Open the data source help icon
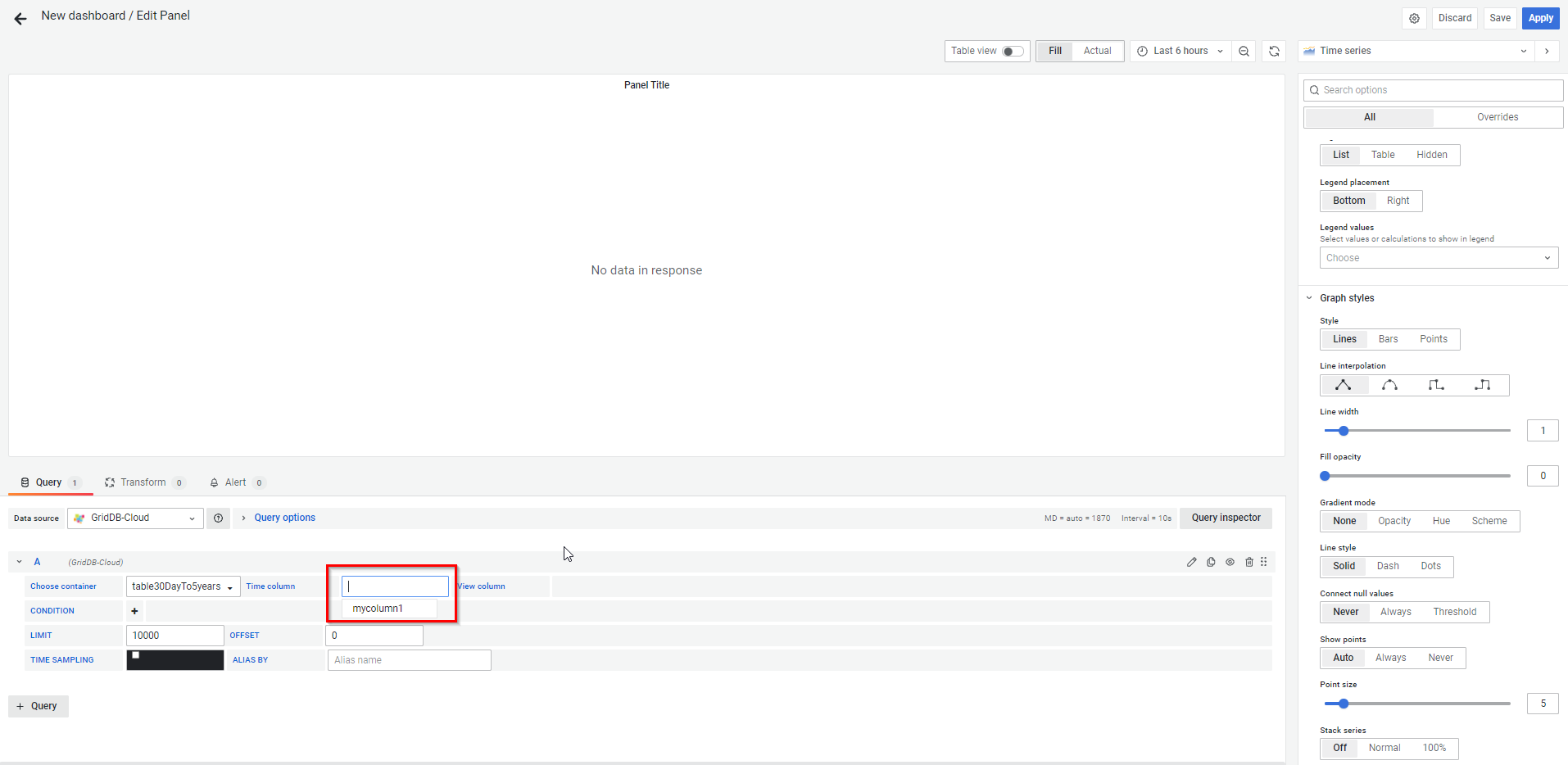This screenshot has width=1568, height=765. [x=218, y=518]
